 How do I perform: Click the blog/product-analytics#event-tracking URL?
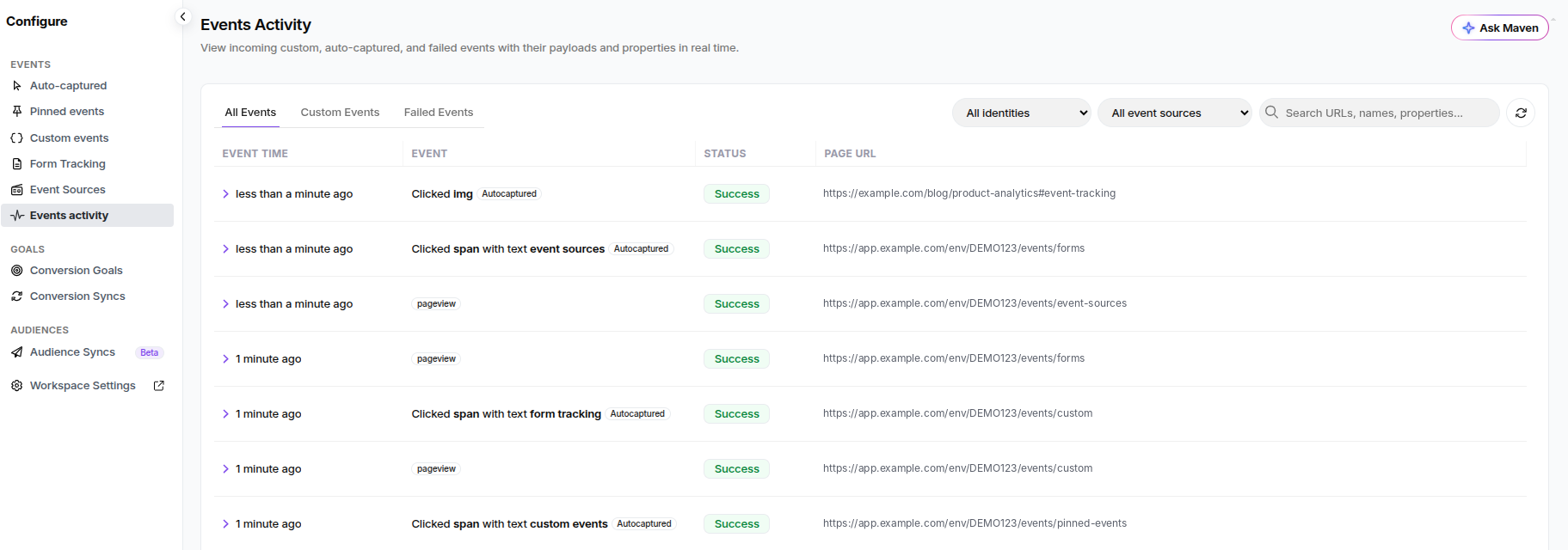969,193
